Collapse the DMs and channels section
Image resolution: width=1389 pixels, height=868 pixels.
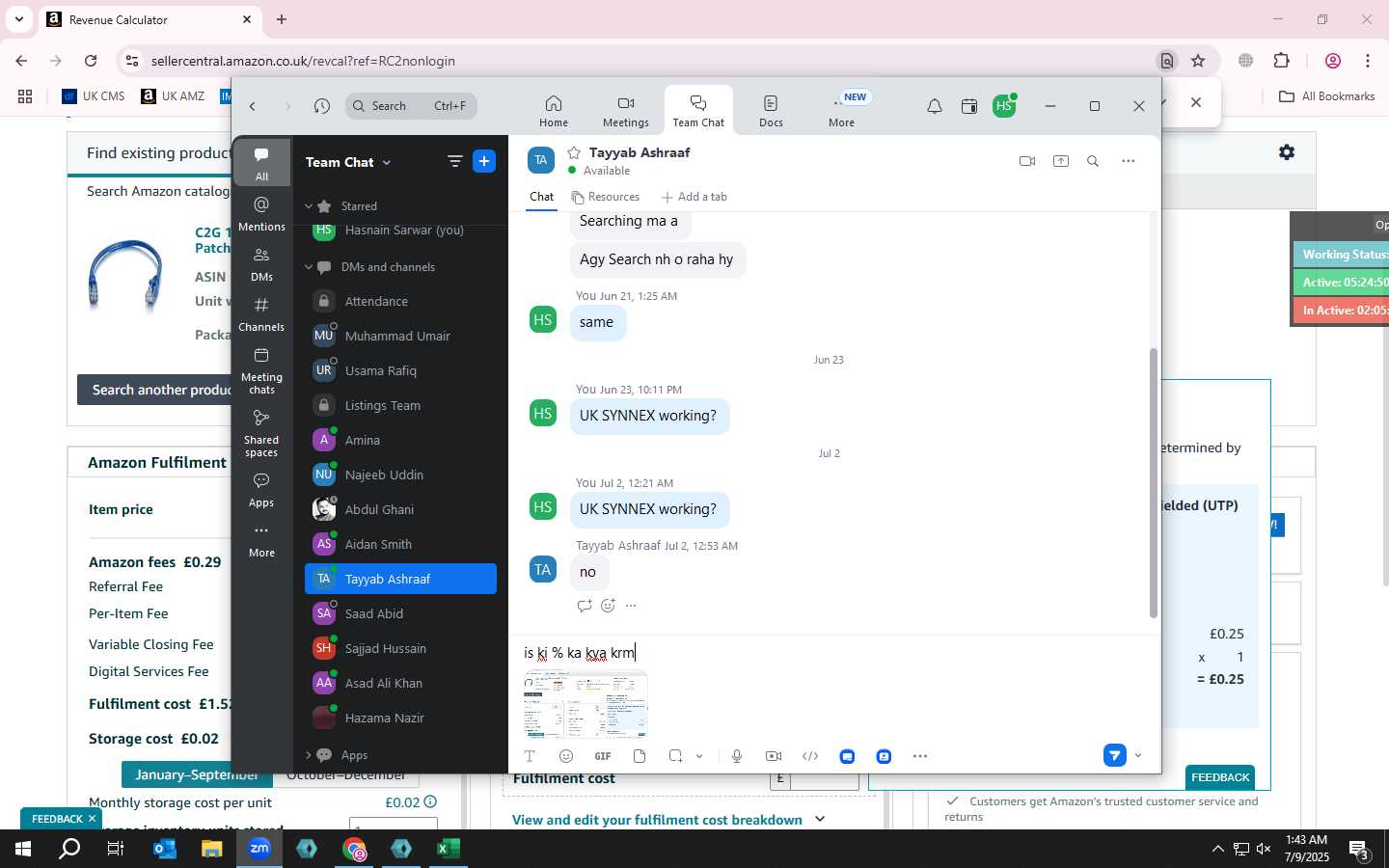tap(309, 267)
